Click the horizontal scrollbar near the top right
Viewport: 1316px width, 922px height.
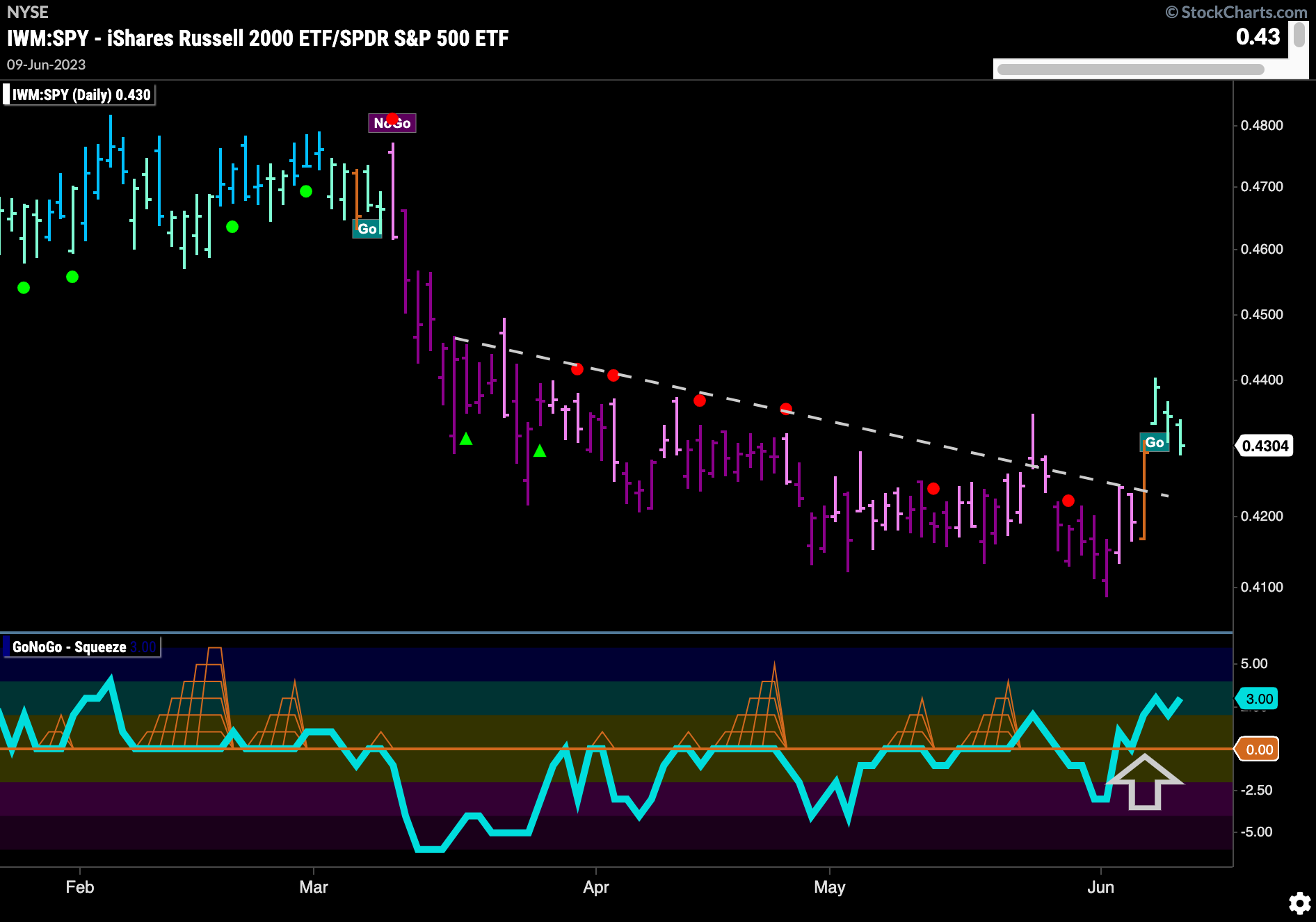point(1130,70)
